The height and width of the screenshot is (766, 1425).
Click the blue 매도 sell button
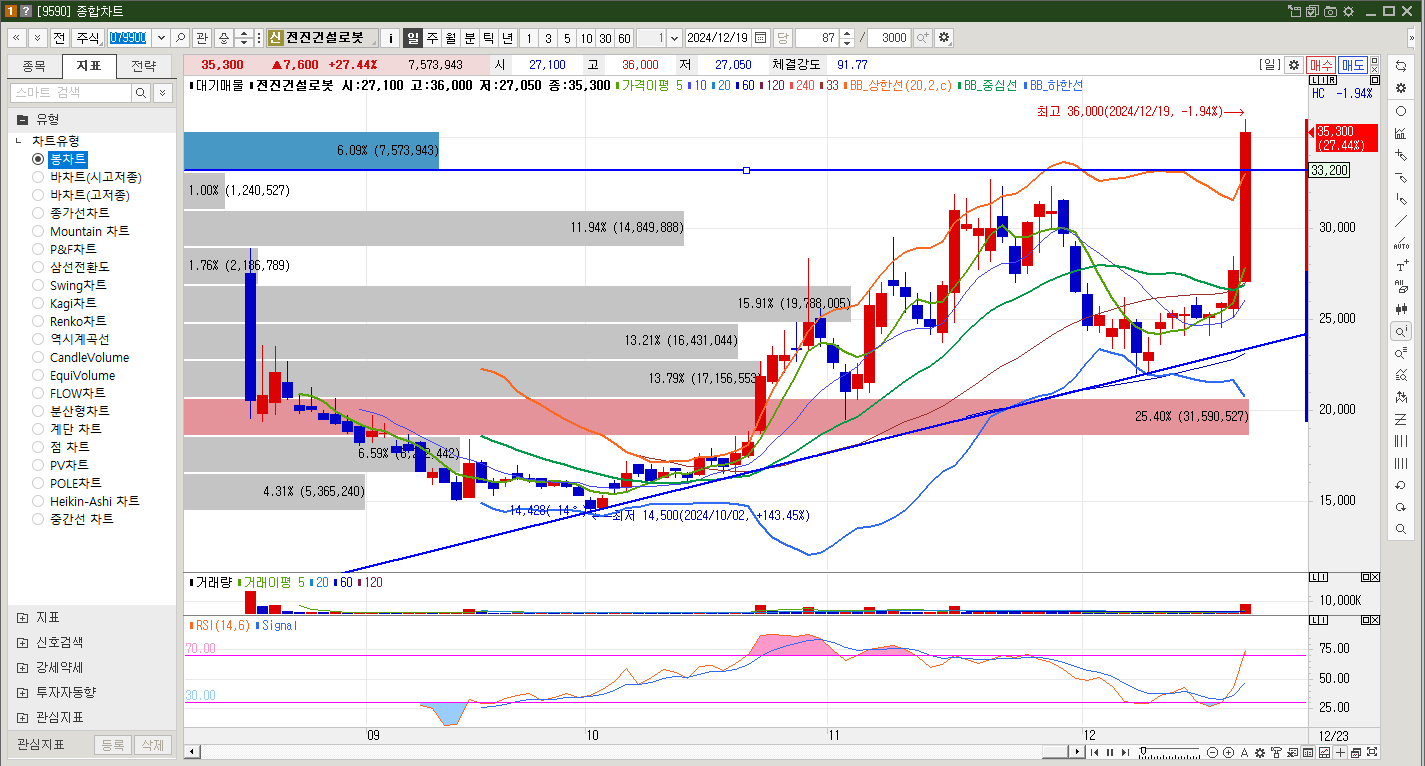pos(1353,65)
